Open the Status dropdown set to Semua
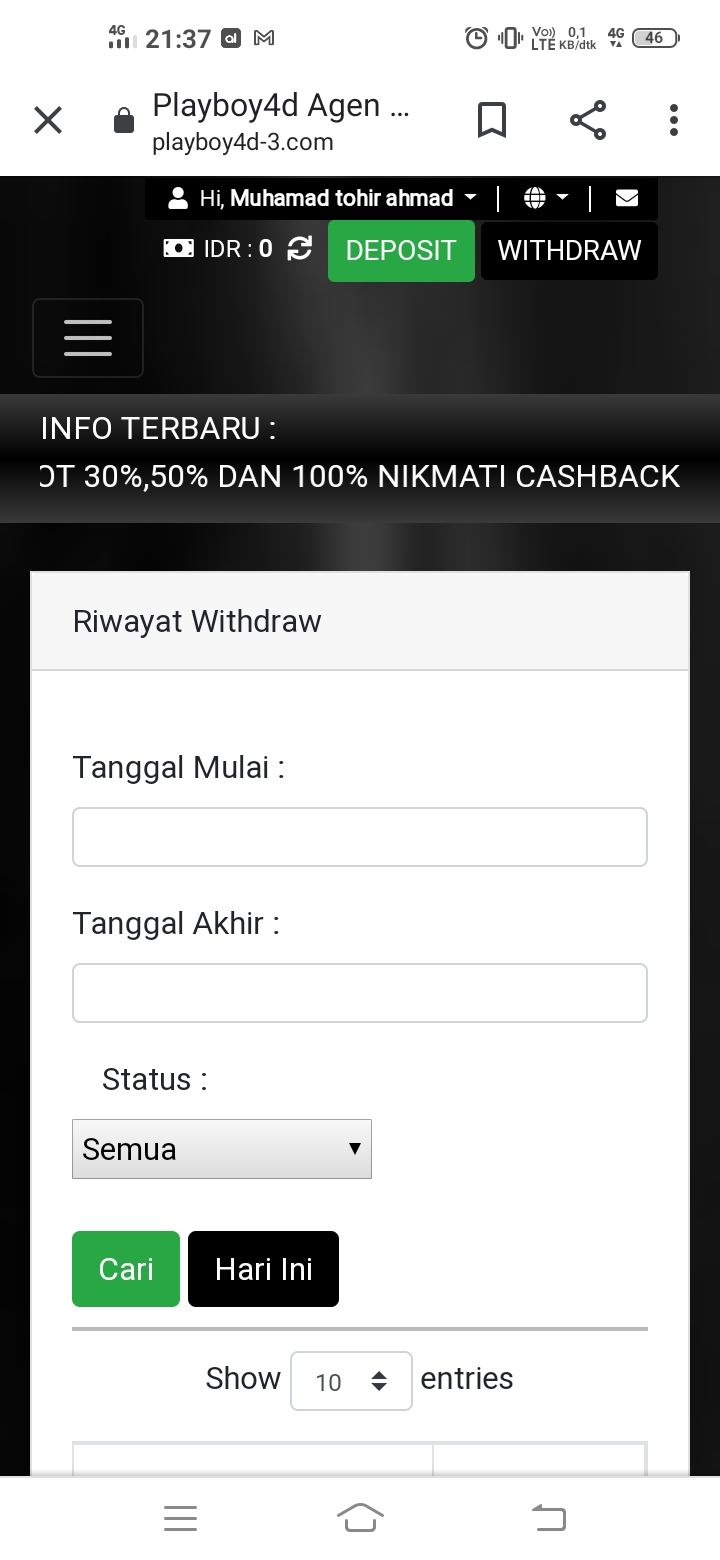720x1560 pixels. 221,1149
